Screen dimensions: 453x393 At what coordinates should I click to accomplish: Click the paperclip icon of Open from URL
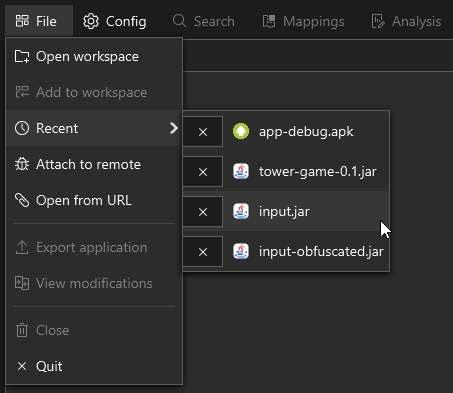point(22,200)
